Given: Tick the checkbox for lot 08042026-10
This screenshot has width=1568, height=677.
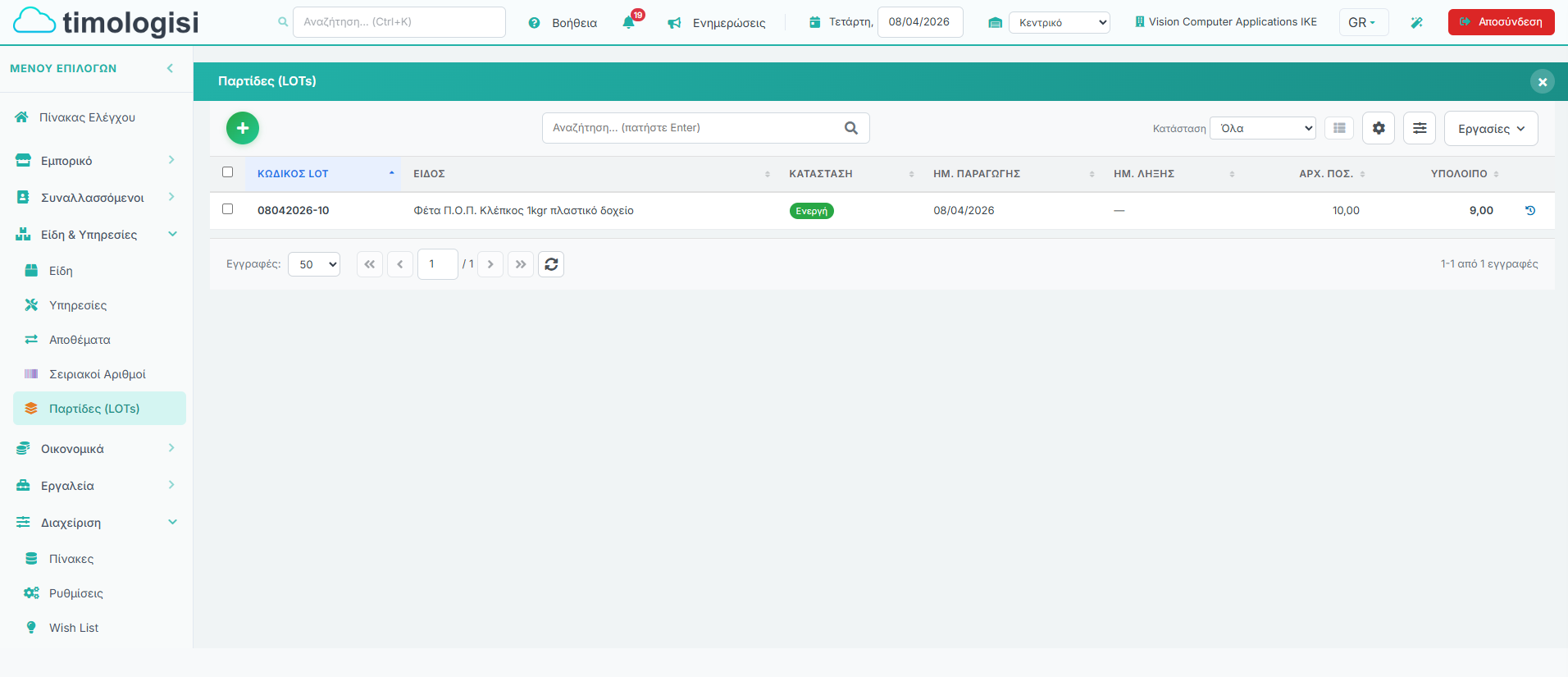Looking at the screenshot, I should pos(228,209).
